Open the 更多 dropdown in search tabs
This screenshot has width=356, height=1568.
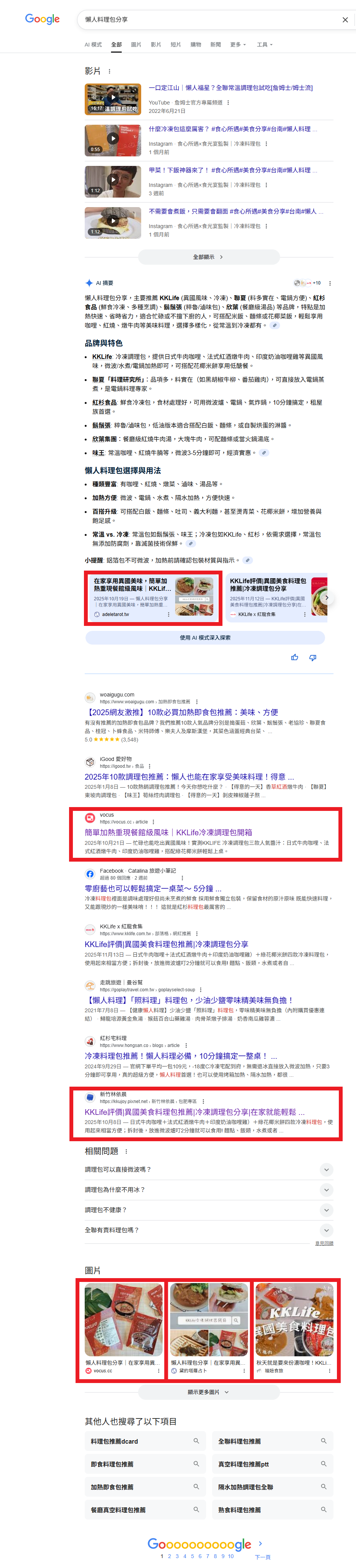tap(238, 44)
